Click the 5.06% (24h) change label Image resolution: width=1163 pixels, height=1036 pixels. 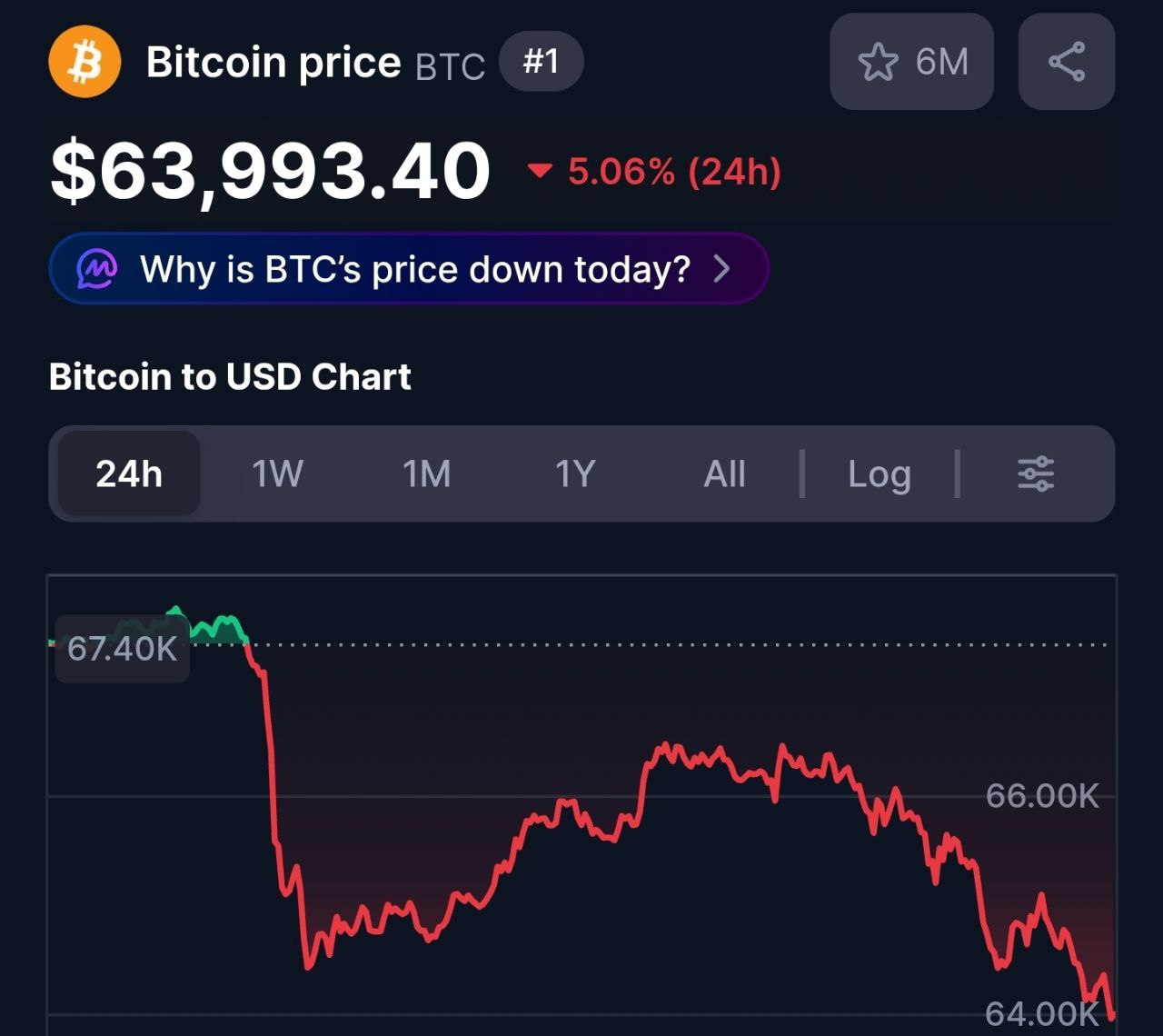[674, 171]
